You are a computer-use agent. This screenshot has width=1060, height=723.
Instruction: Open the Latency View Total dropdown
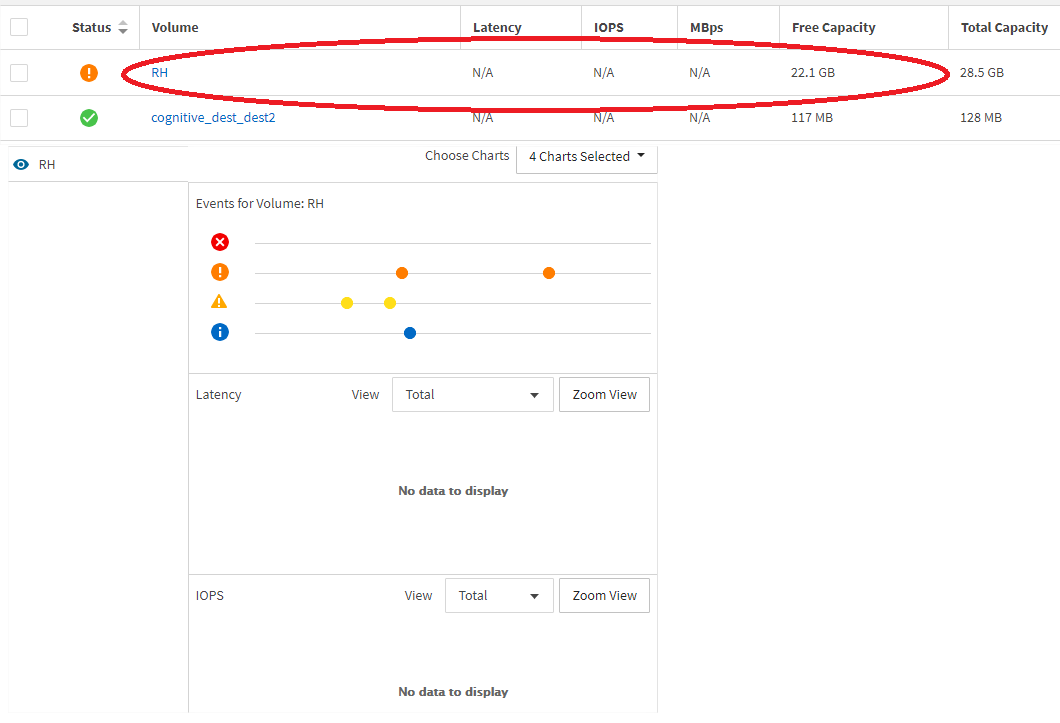click(x=473, y=394)
